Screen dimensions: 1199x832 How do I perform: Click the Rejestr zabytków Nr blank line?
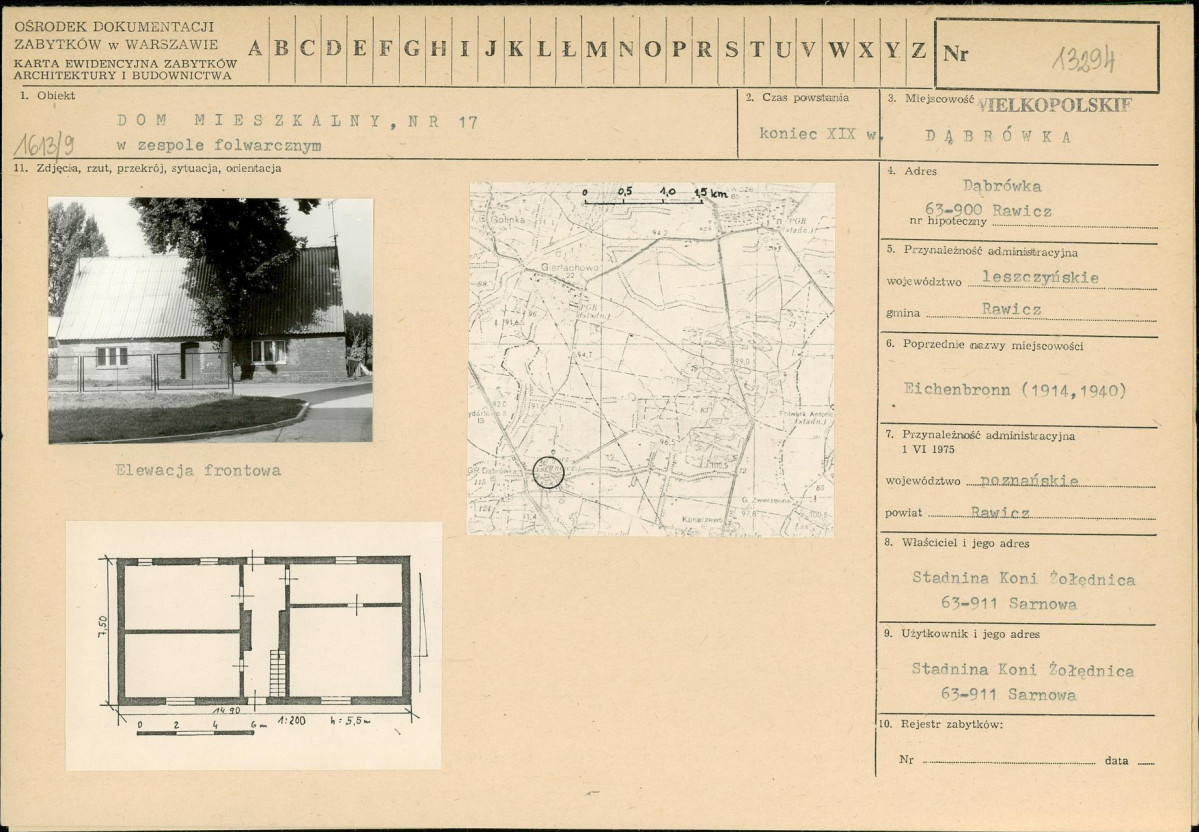[1009, 762]
